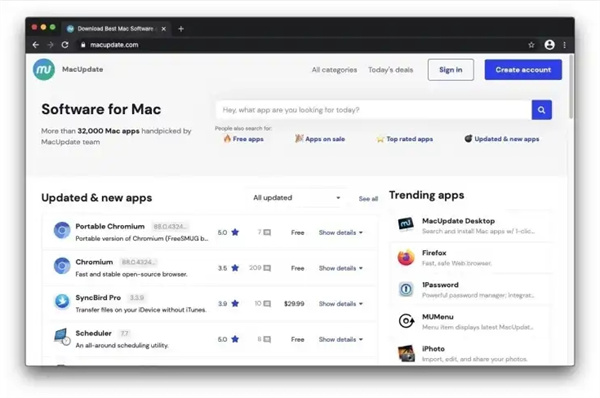Open the browser three-dot menu

point(564,45)
